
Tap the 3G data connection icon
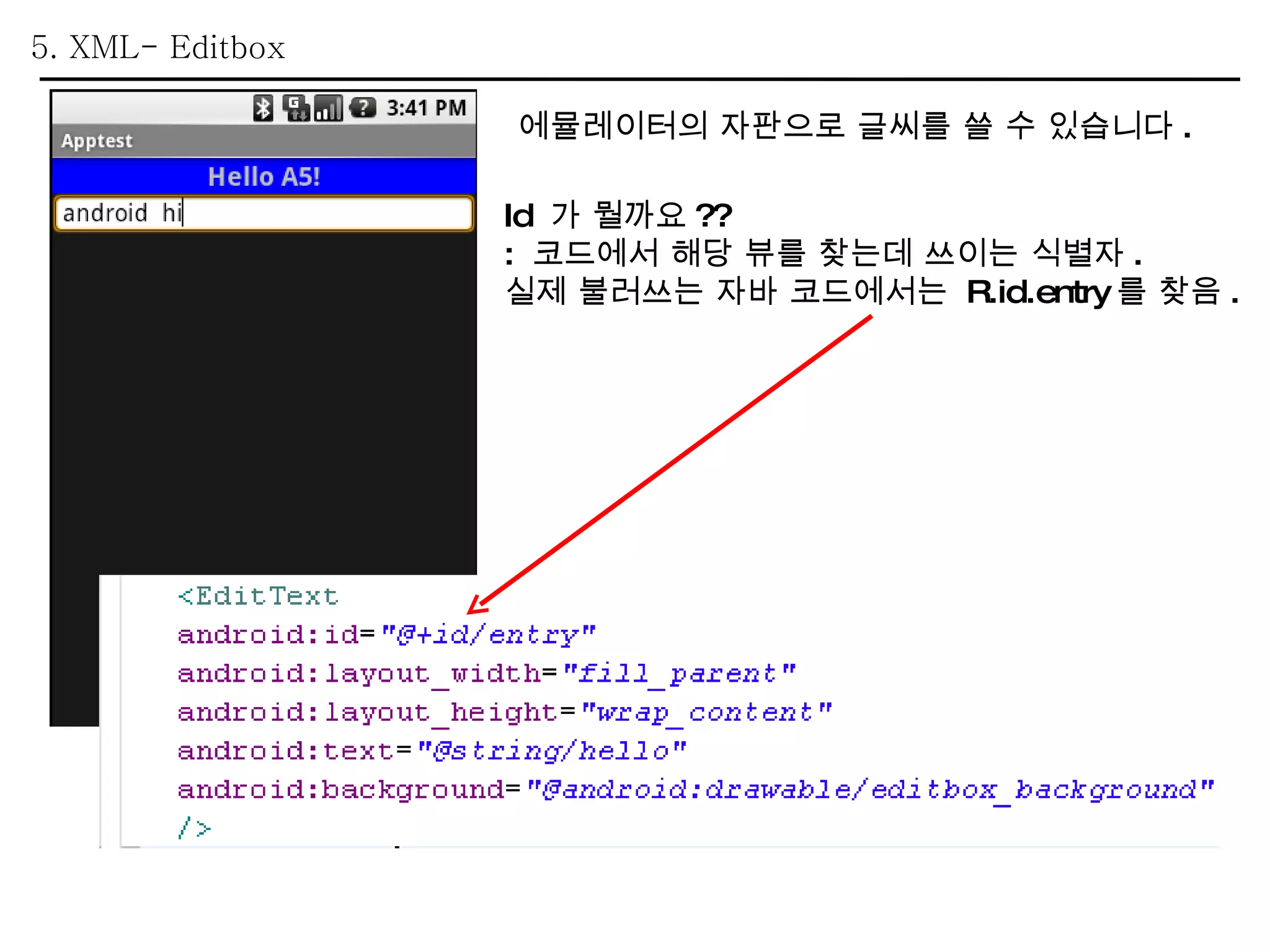[296, 108]
